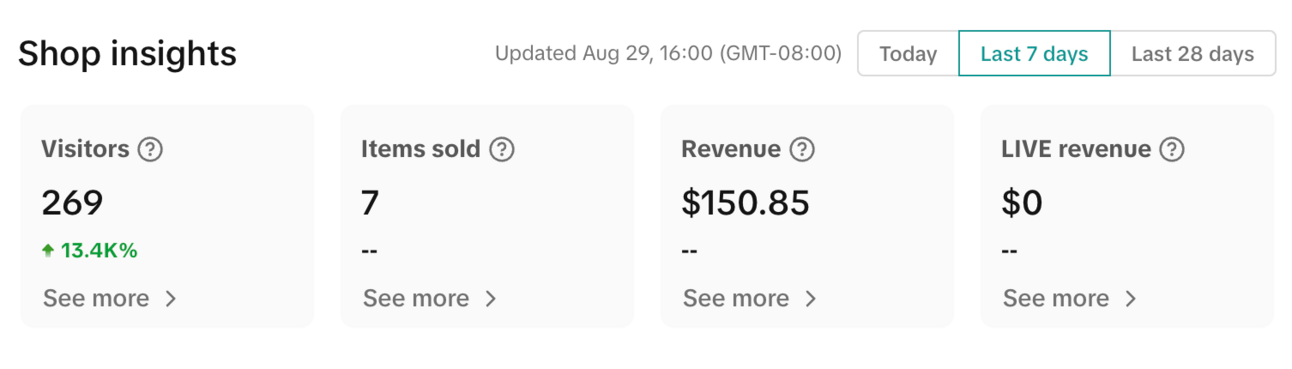Open See more under Visitors
This screenshot has height=369, width=1292.
[x=96, y=298]
